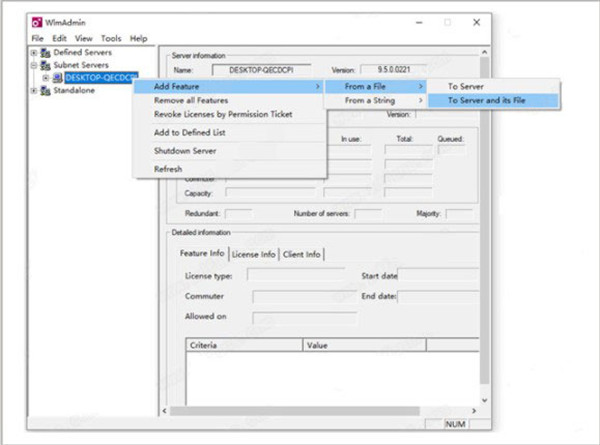Image resolution: width=600 pixels, height=445 pixels.
Task: Expand the Standalone tree node
Action: [x=34, y=90]
